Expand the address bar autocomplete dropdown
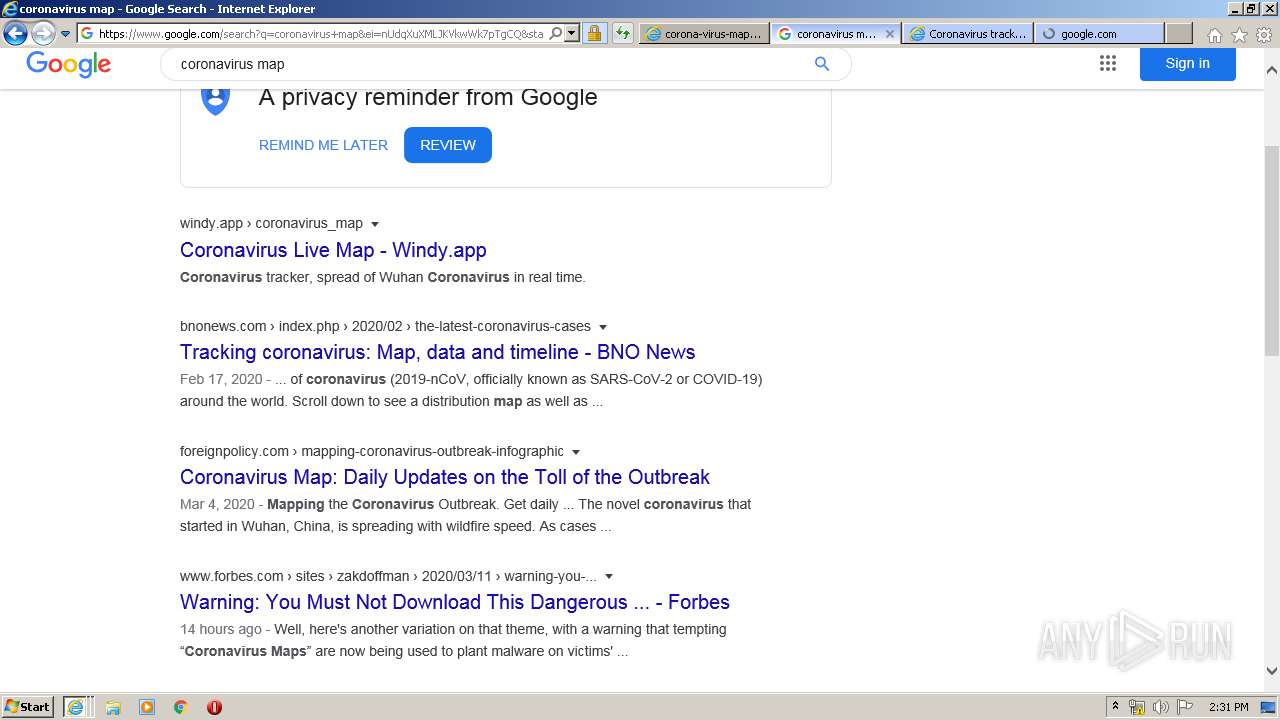Image resolution: width=1280 pixels, height=720 pixels. tap(572, 33)
